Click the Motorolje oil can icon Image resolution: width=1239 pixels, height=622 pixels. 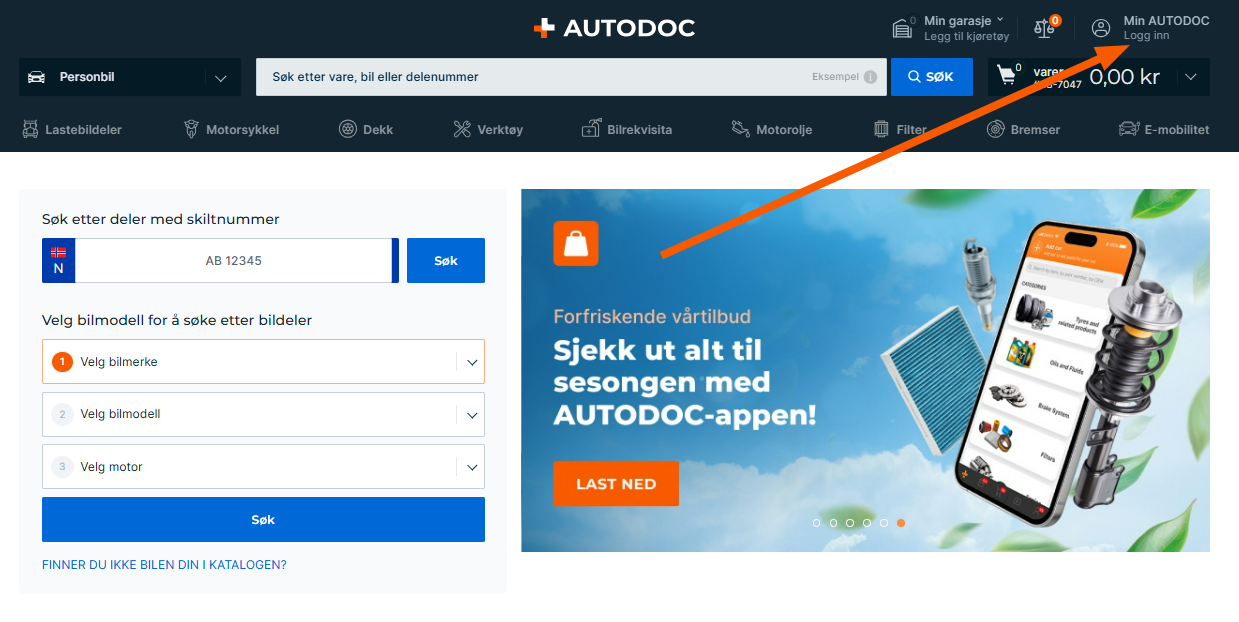740,129
